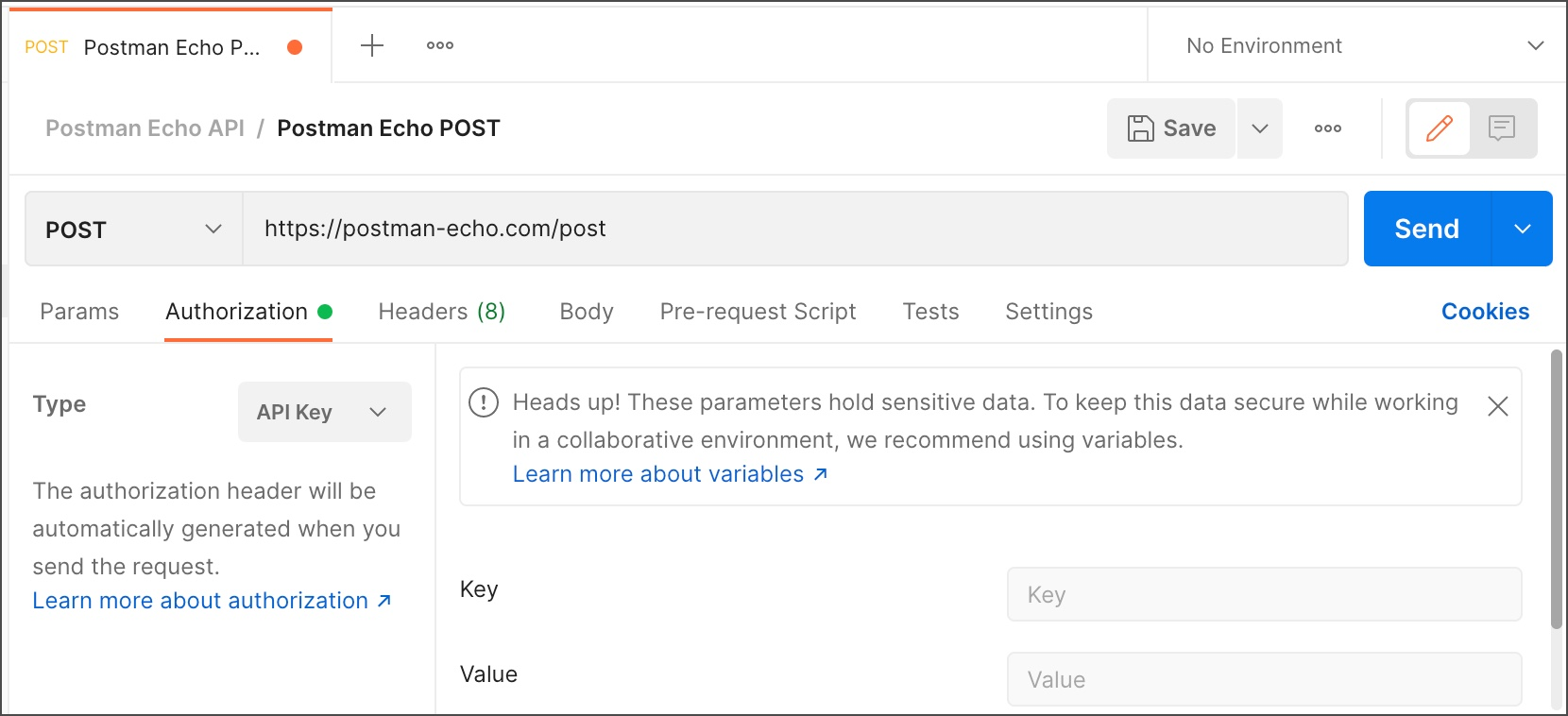
Task: Open the request Settings tab
Action: click(1049, 312)
